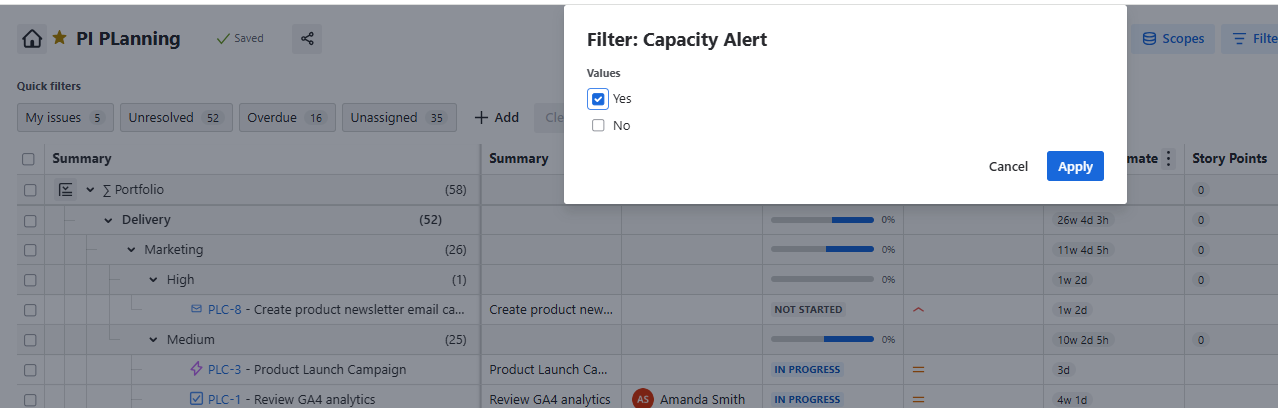Open the share icon button
The width and height of the screenshot is (1278, 408).
(x=307, y=39)
